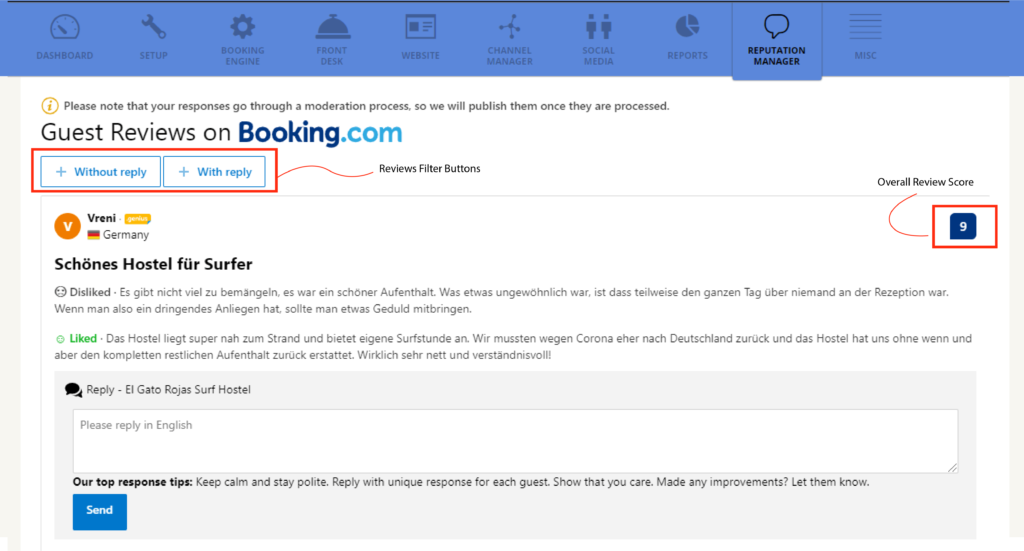This screenshot has height=551, width=1024.
Task: Filter reviews Without reply
Action: pos(101,172)
